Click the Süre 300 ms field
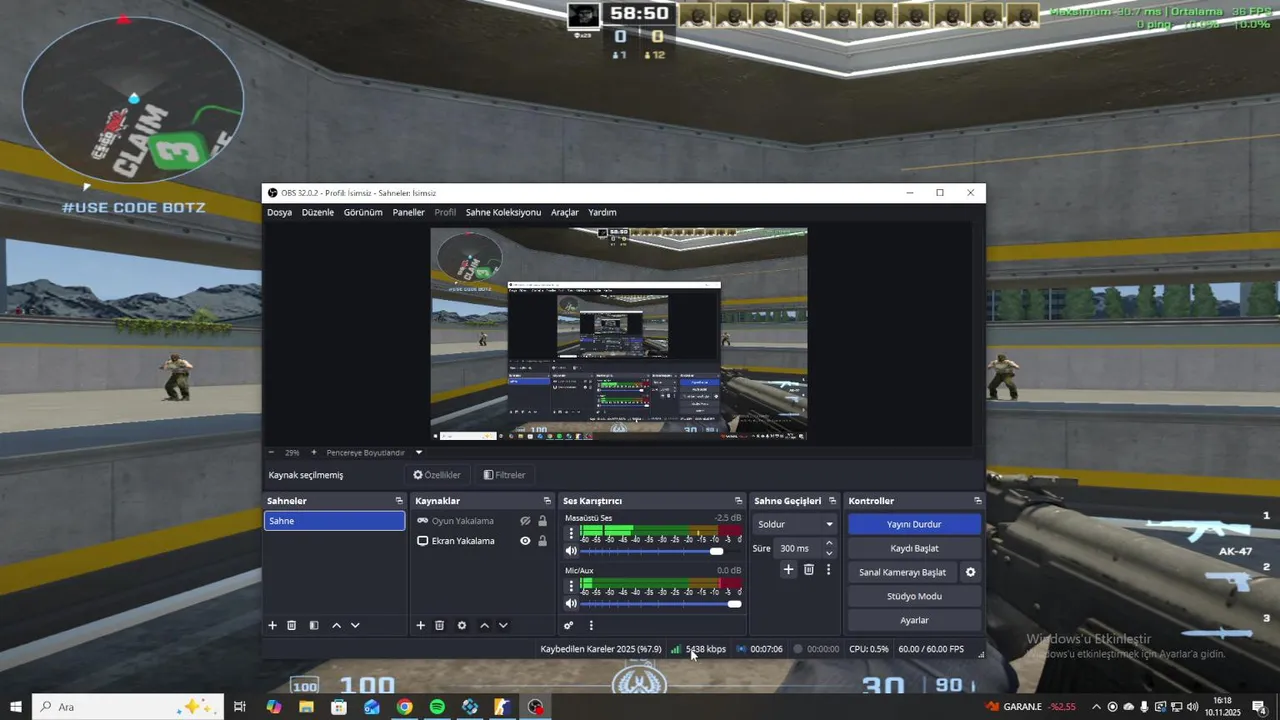Viewport: 1280px width, 720px height. coord(798,548)
